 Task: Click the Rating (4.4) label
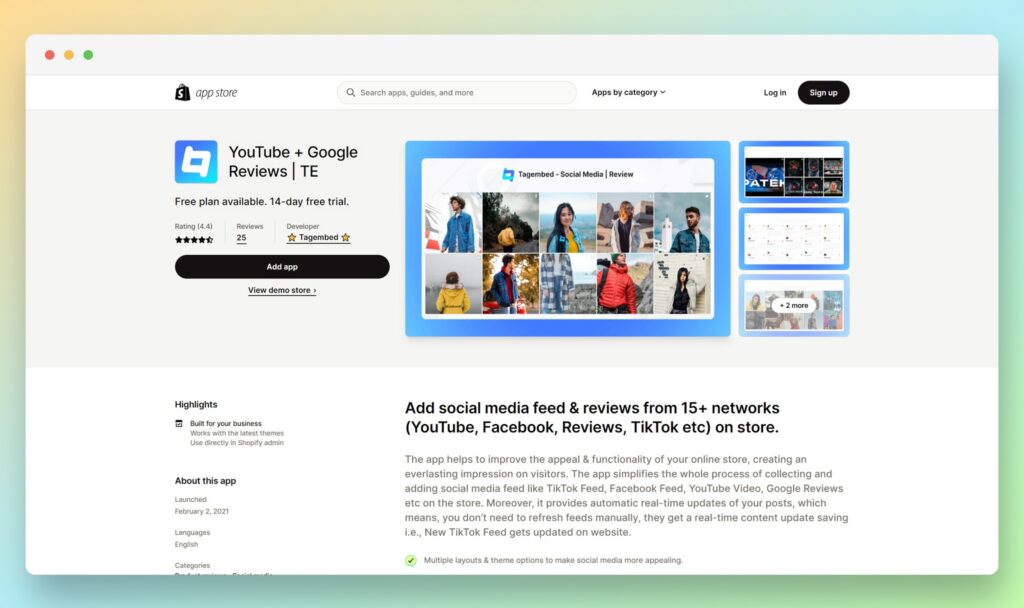pyautogui.click(x=193, y=227)
